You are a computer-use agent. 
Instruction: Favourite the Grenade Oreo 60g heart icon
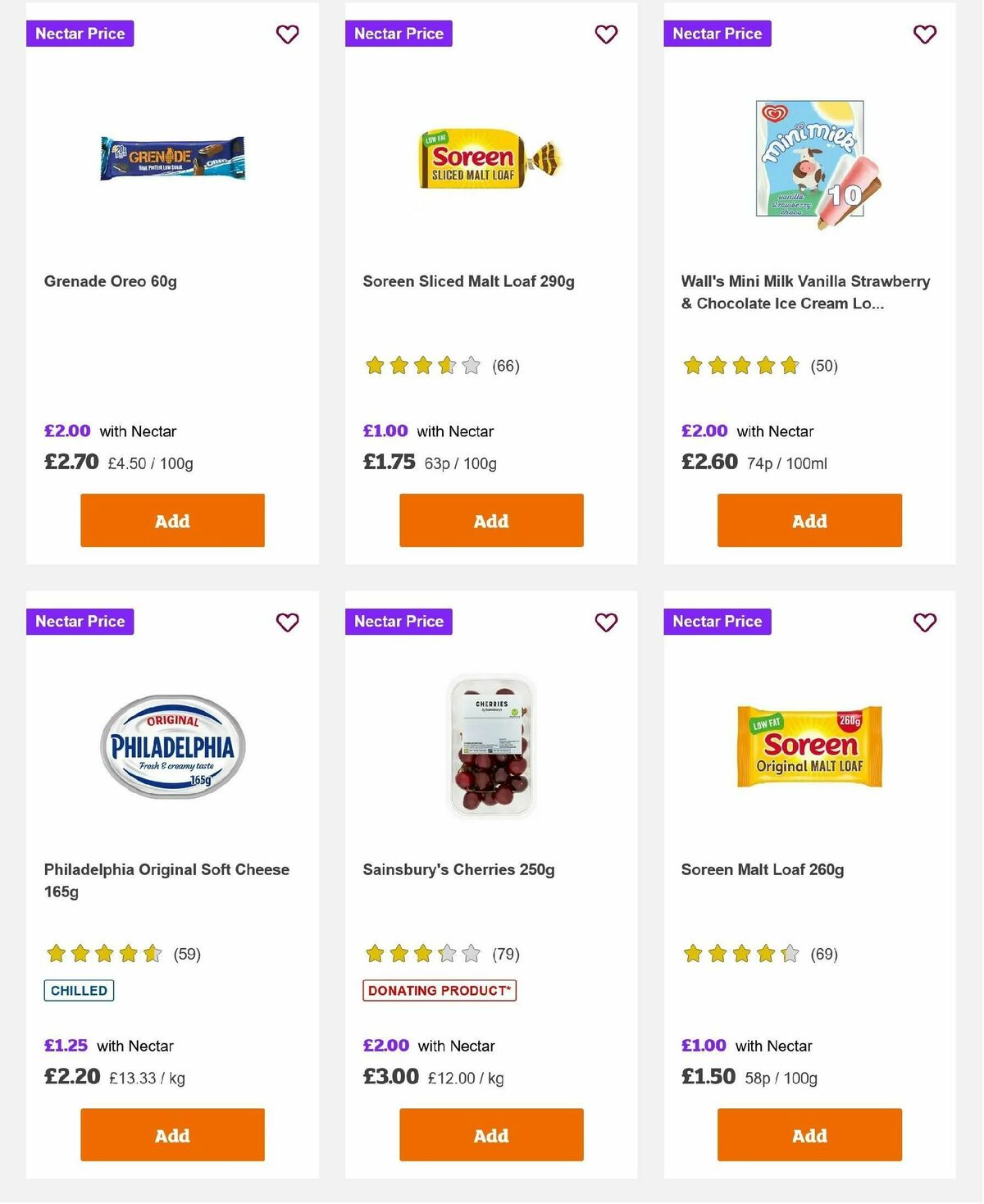(287, 34)
